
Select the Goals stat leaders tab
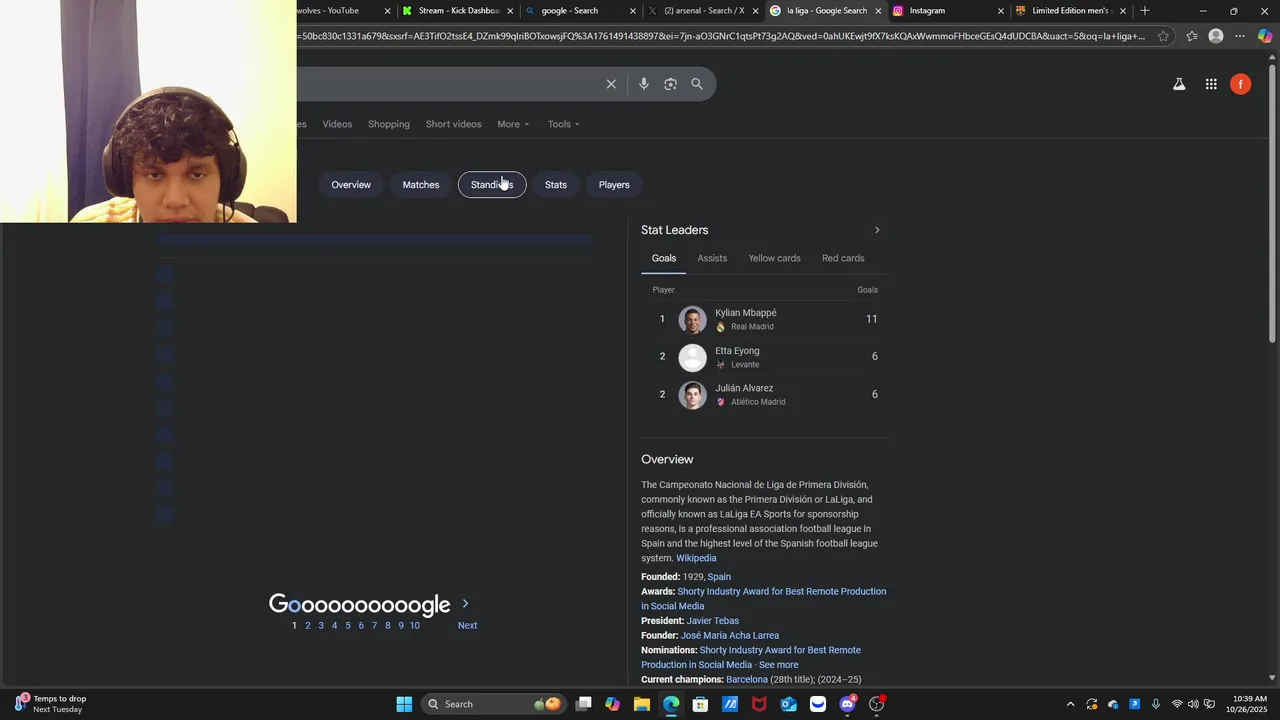664,258
